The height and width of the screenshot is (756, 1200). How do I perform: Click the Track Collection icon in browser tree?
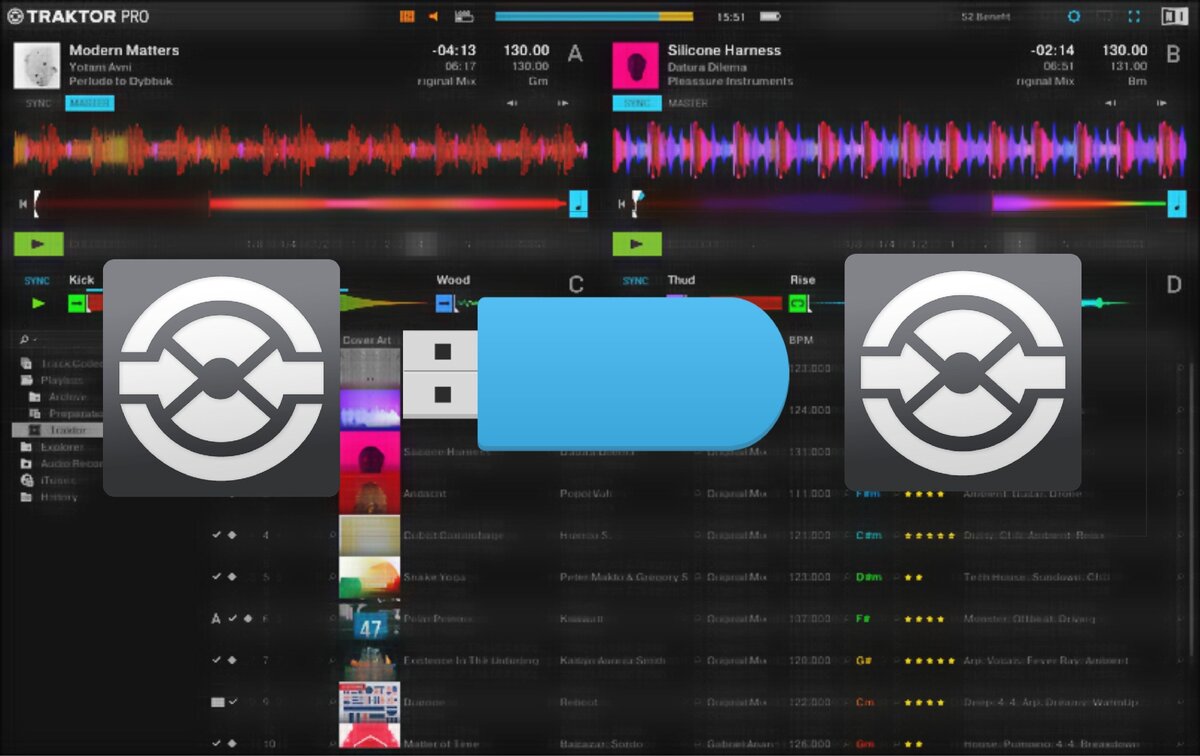(26, 364)
